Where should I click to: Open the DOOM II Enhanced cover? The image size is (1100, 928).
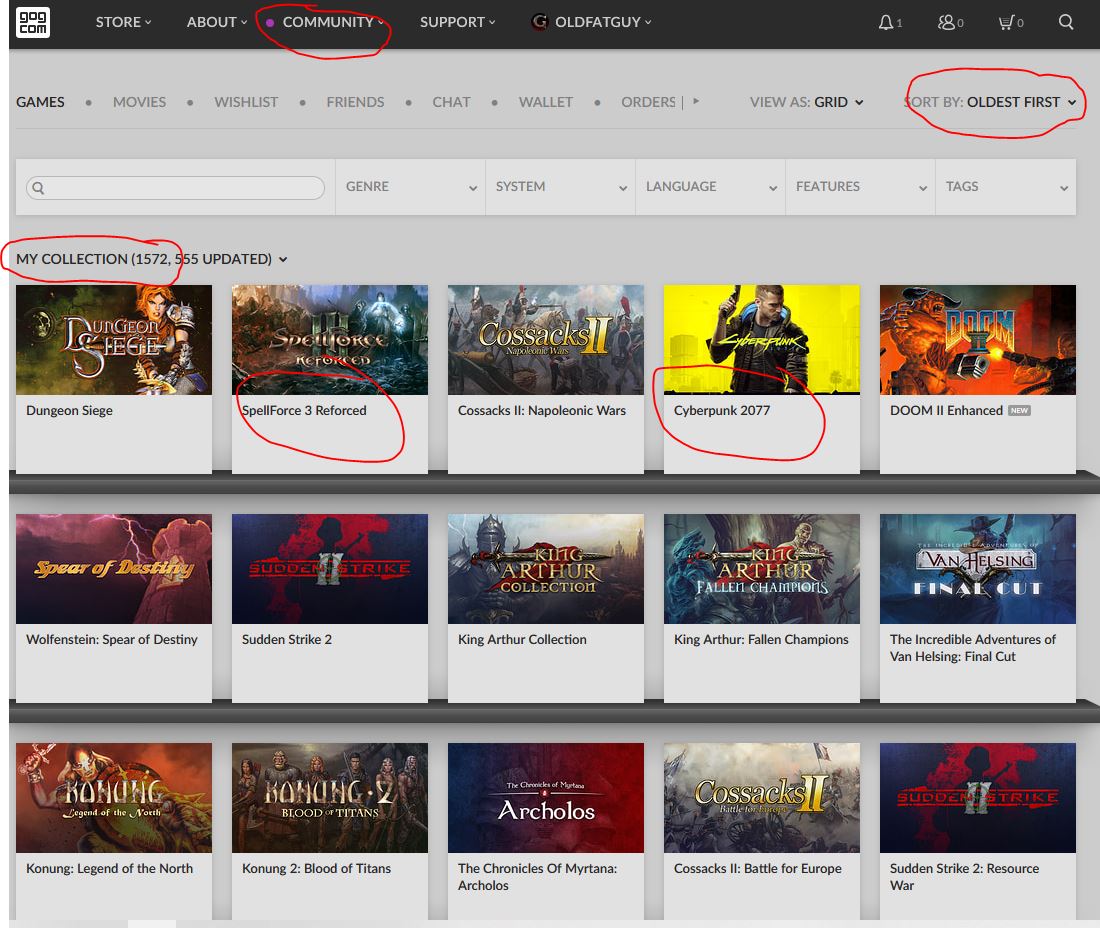point(978,339)
